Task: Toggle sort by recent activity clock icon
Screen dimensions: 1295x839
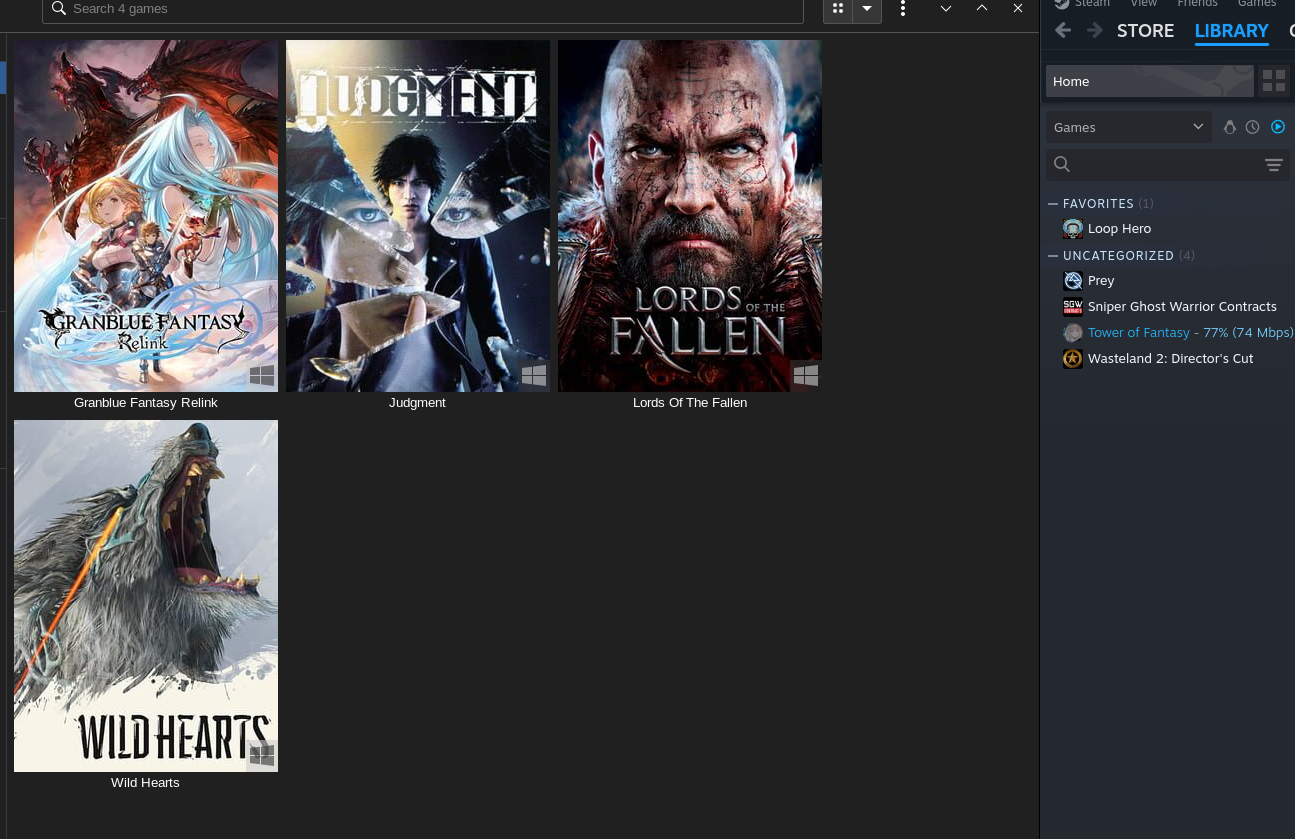Action: pos(1252,127)
